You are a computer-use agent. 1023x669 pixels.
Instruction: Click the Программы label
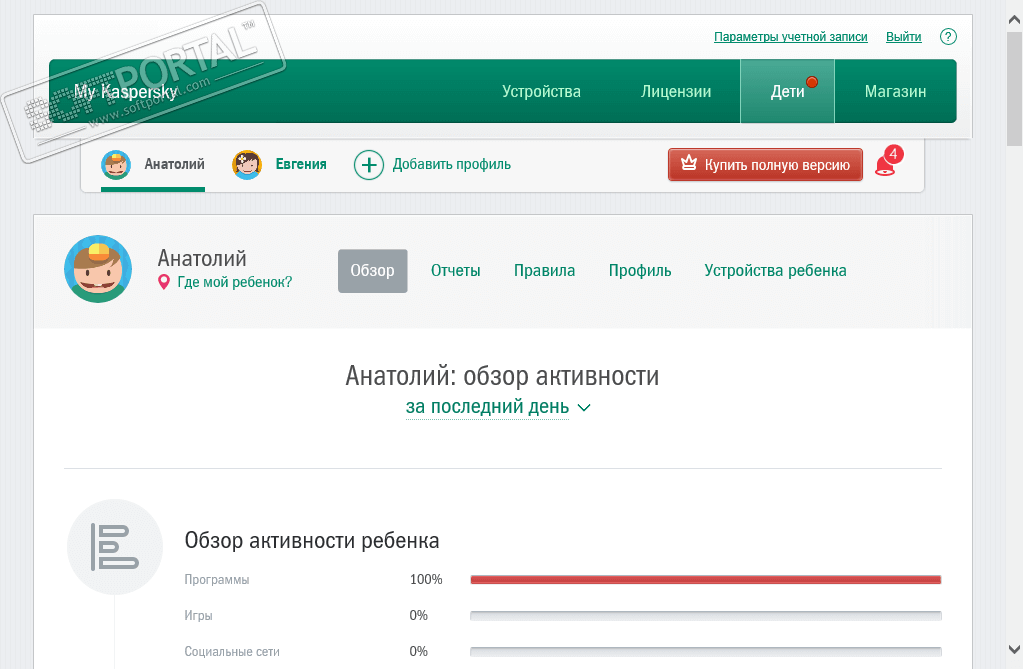pyautogui.click(x=217, y=580)
